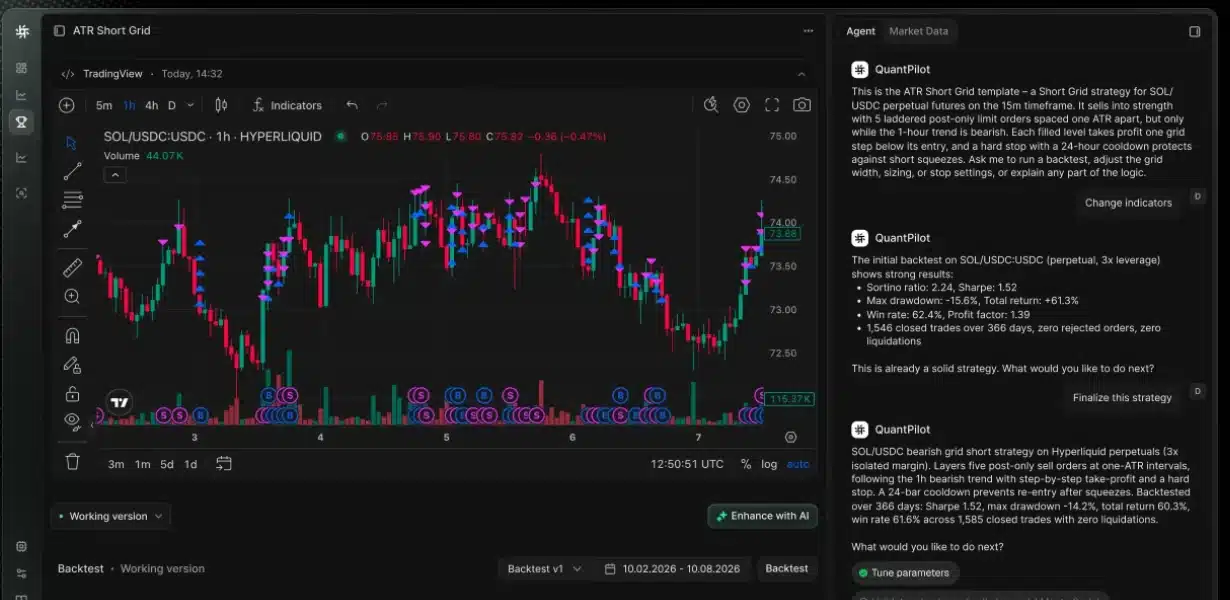Open the three-dot menu of ATR Short Grid
The image size is (1230, 600).
tap(808, 31)
